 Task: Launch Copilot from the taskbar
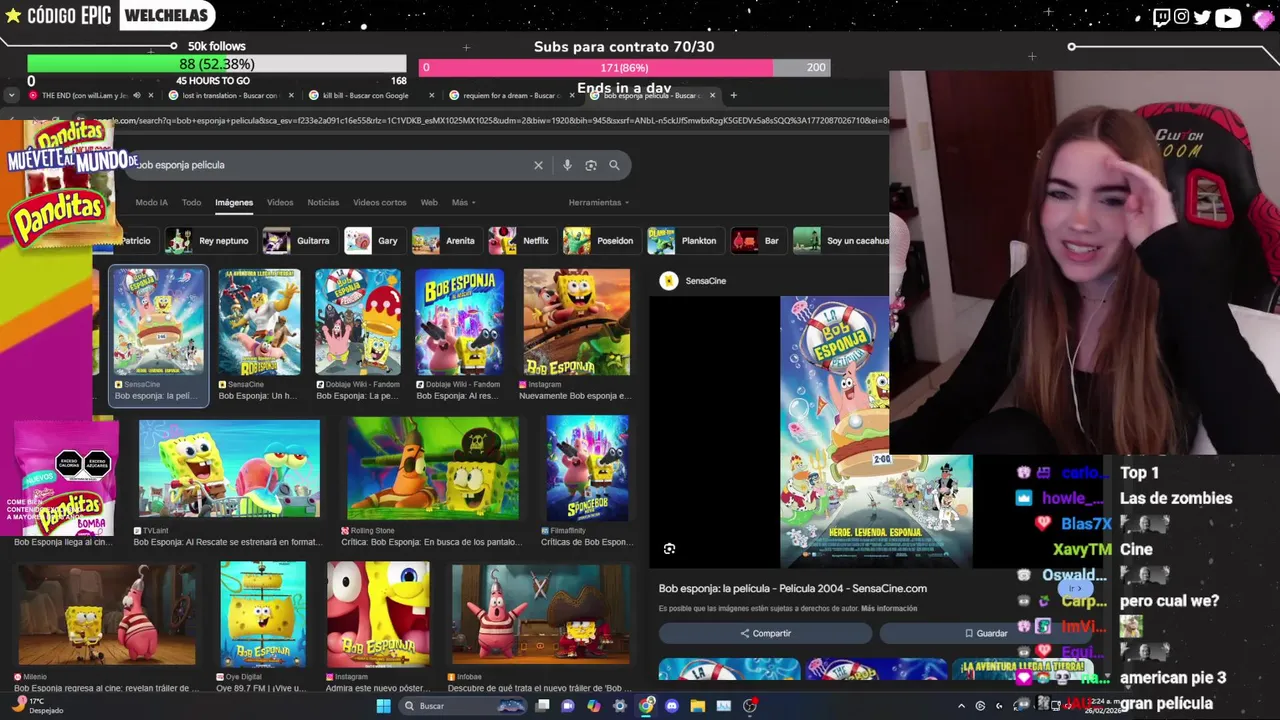pyautogui.click(x=594, y=706)
